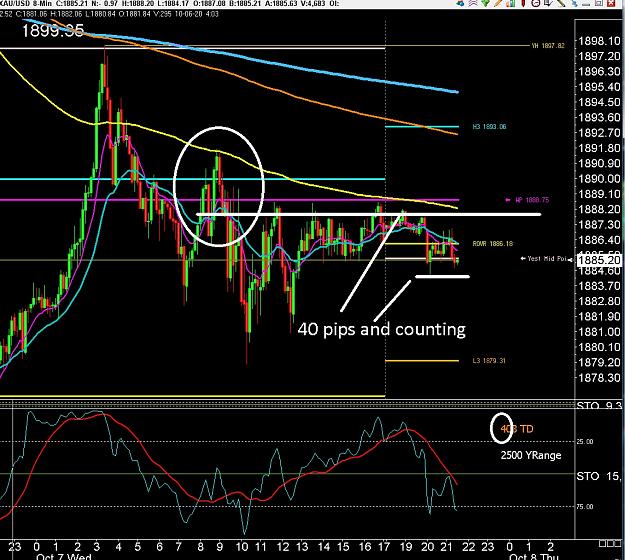Click the stochastic 25.00 level label
Viewport: 625px width, 560px height.
tap(585, 442)
